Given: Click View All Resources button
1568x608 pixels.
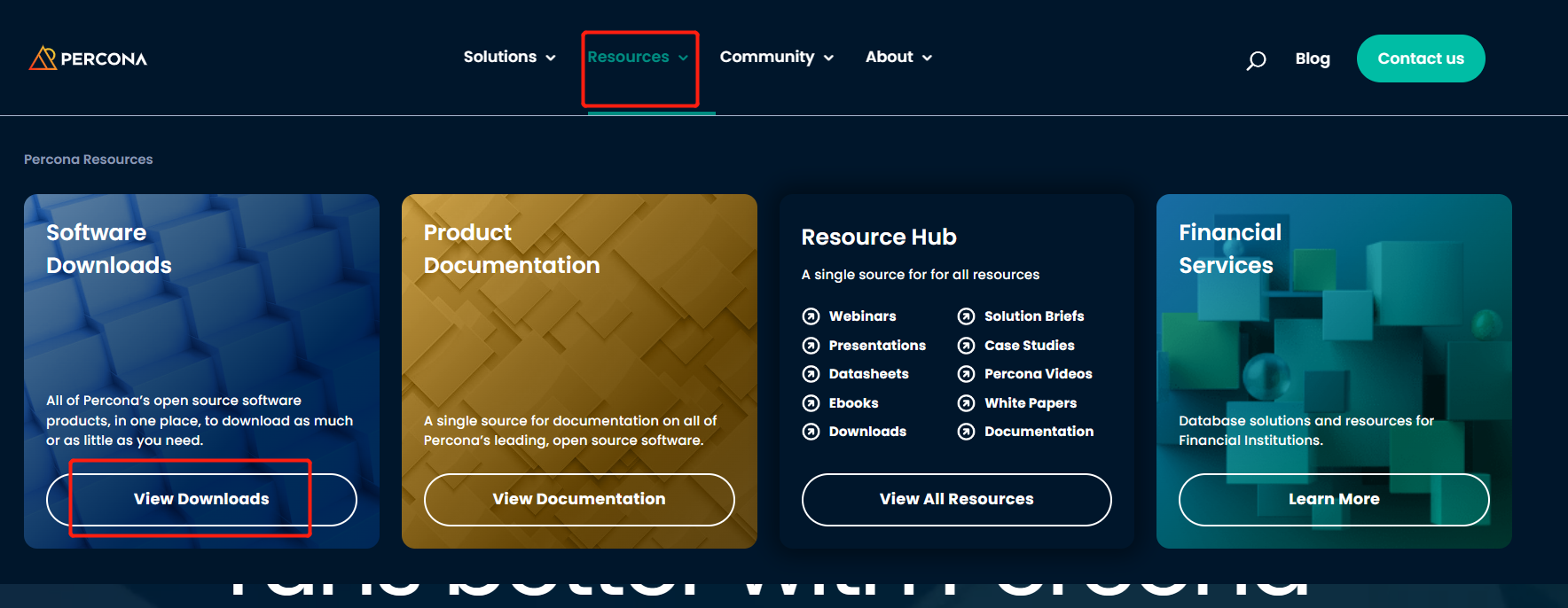Looking at the screenshot, I should tap(957, 499).
